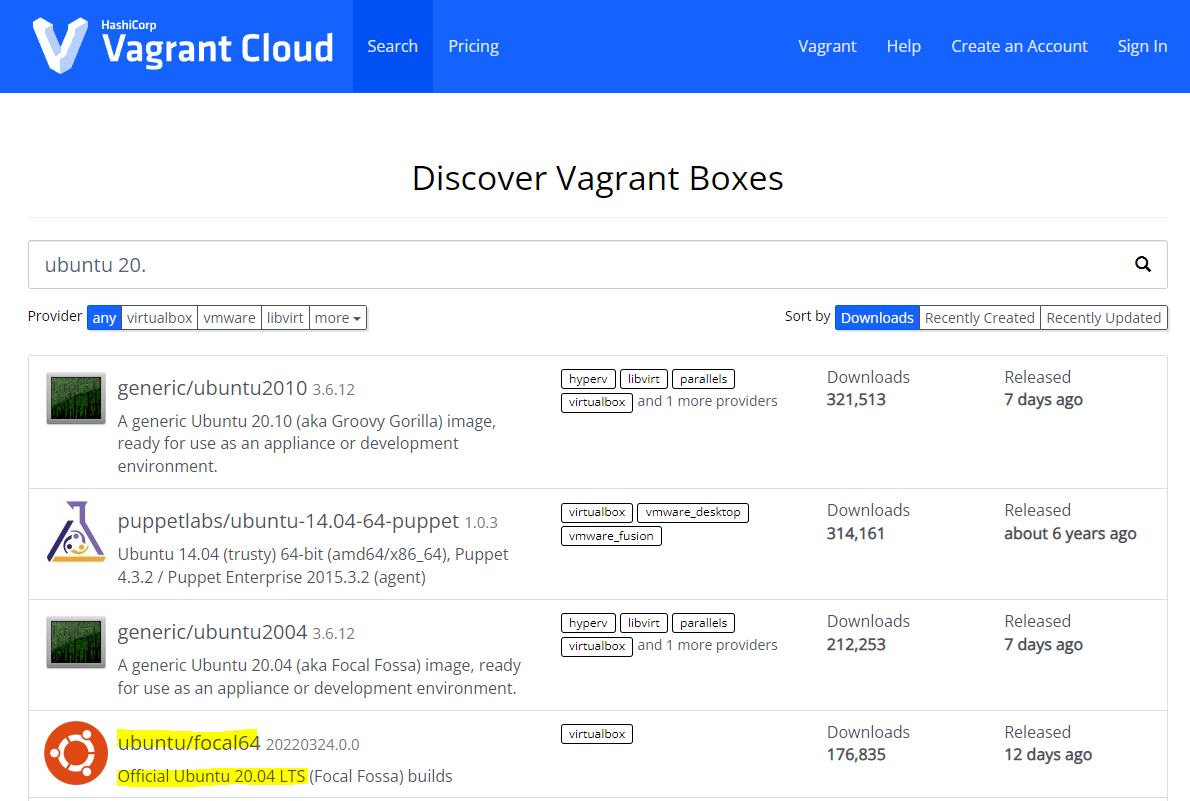Image resolution: width=1190 pixels, height=801 pixels.
Task: Click 'and 1 more providers' on generic/ubuntu2010
Action: pyautogui.click(x=707, y=401)
